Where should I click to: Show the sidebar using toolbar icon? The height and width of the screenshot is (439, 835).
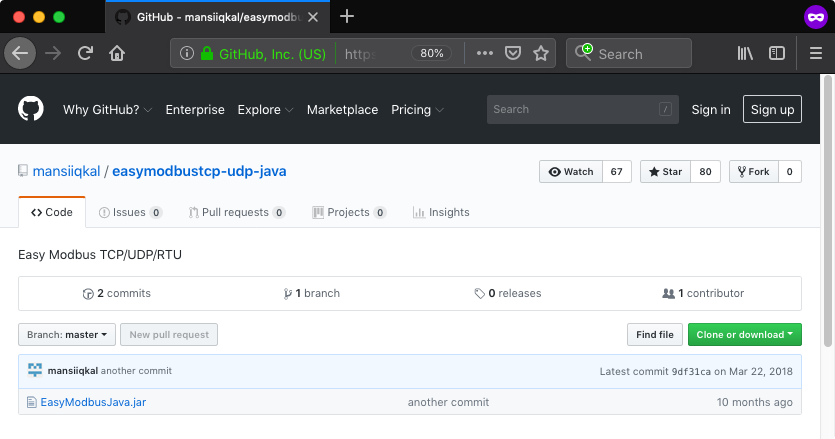(777, 53)
